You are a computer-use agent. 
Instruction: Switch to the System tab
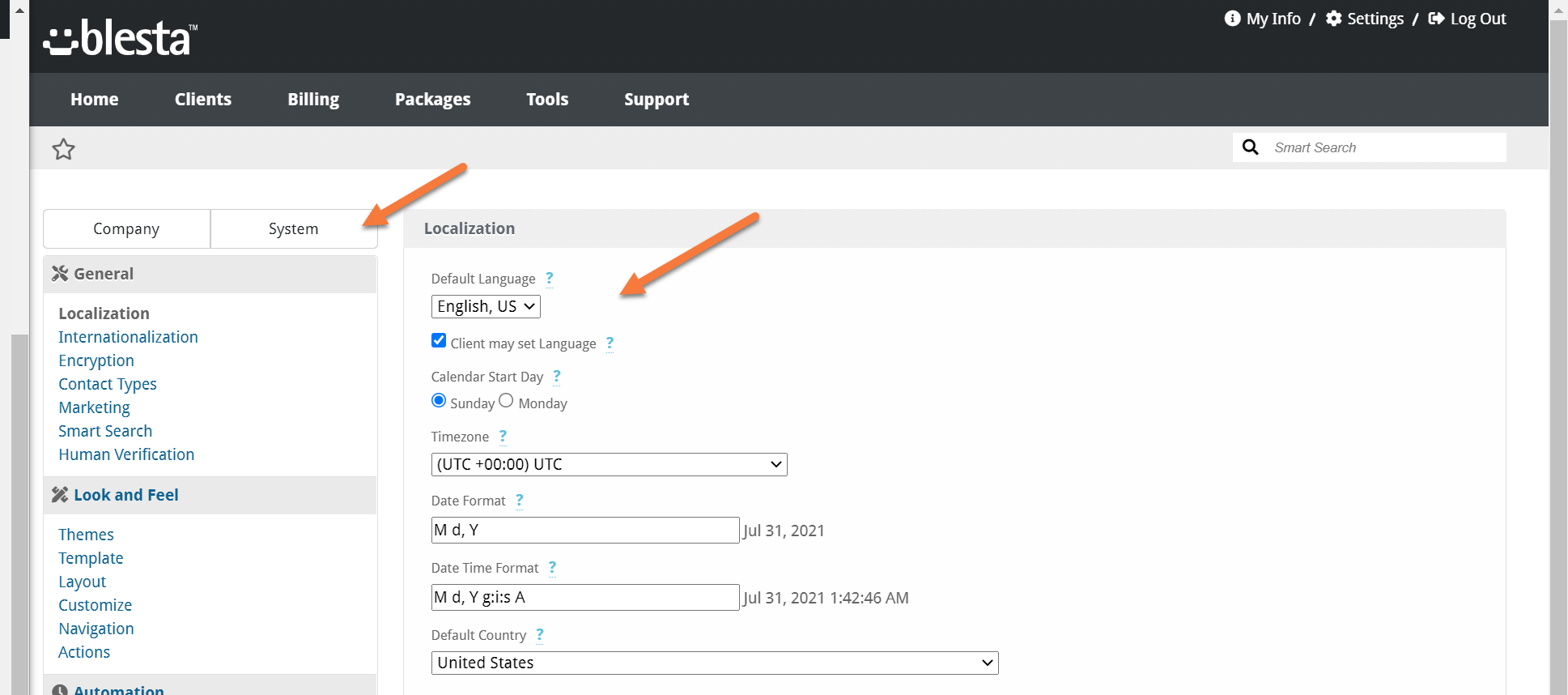tap(293, 229)
